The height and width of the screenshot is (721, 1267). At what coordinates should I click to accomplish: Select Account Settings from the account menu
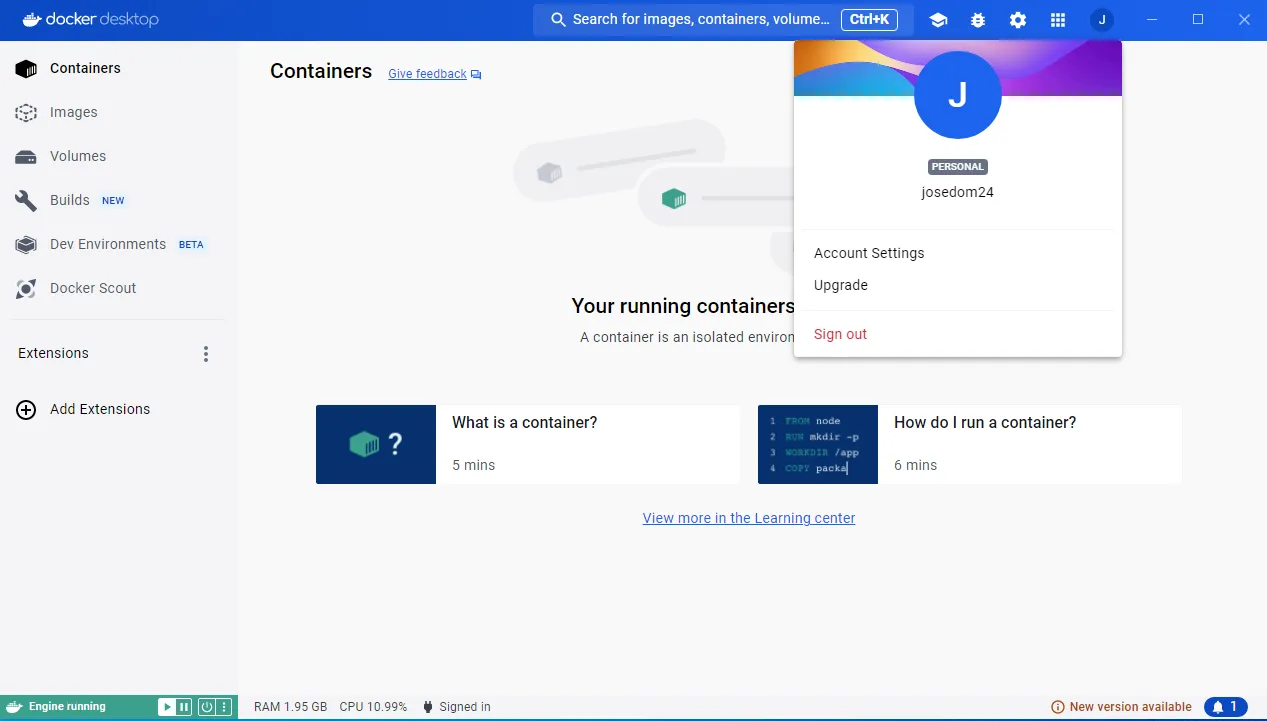click(x=868, y=253)
